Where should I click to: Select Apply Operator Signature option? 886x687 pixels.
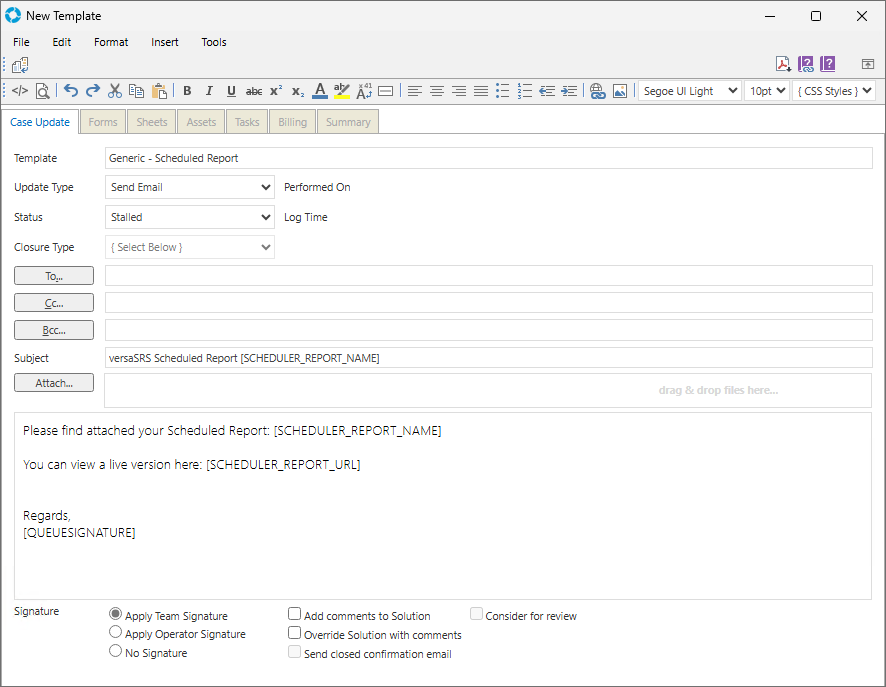[x=115, y=632]
